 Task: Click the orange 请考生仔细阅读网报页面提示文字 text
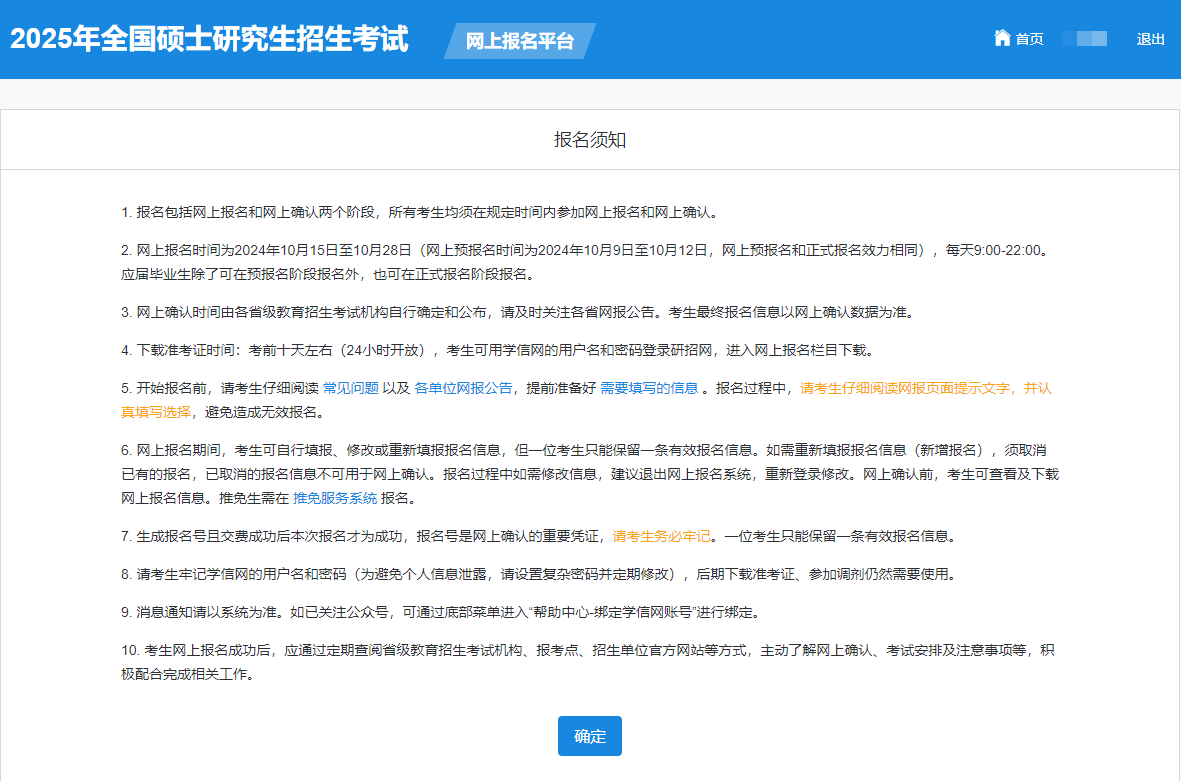925,388
